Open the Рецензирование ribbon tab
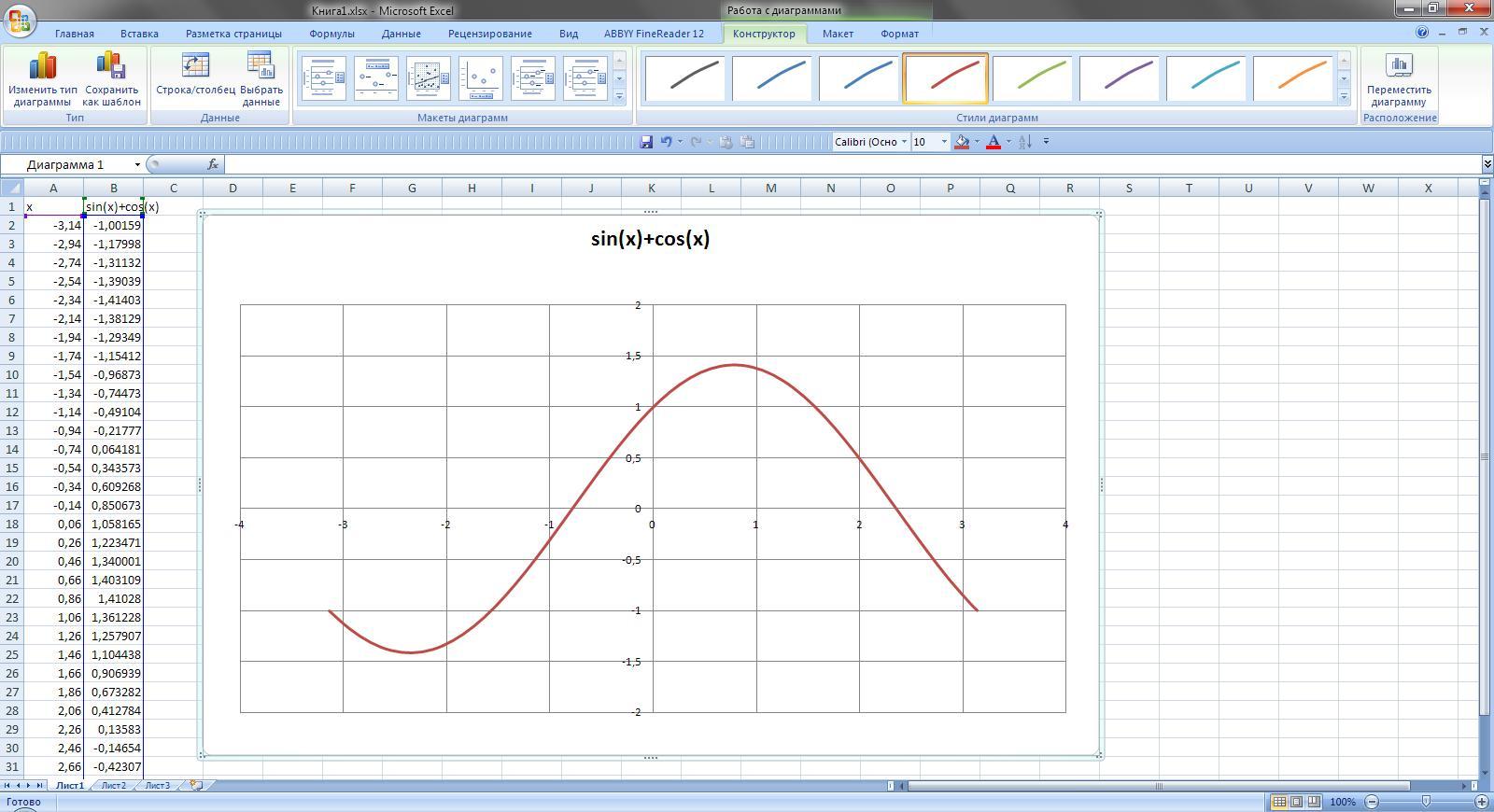 490,34
